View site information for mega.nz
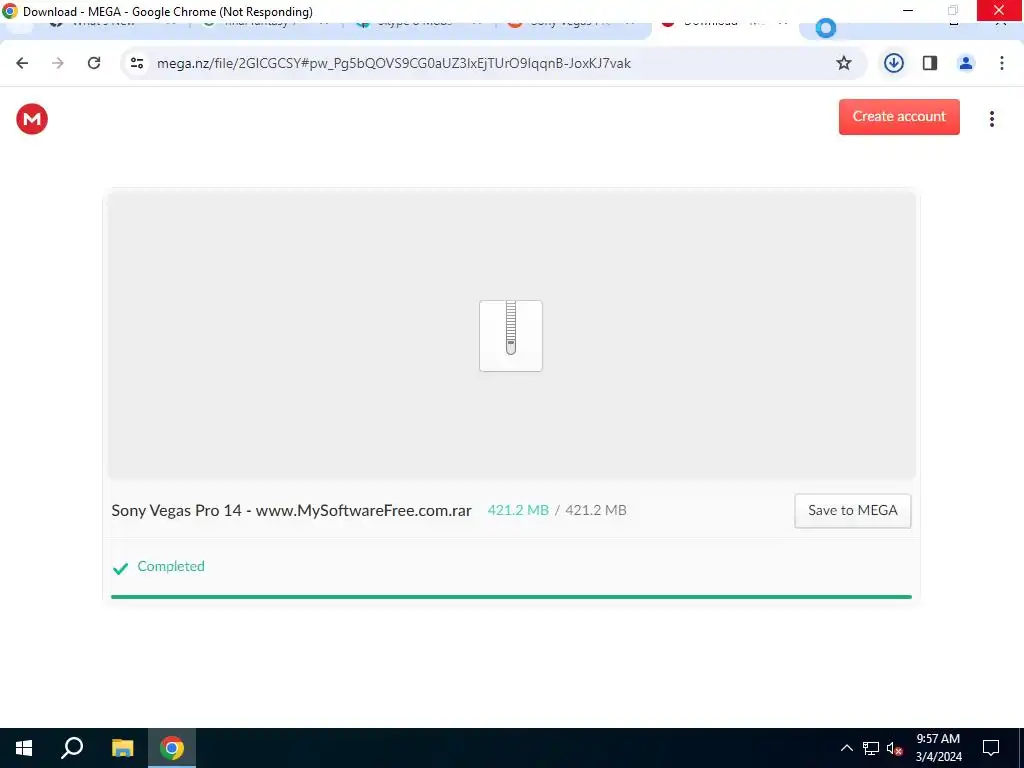1024x768 pixels. tap(137, 63)
